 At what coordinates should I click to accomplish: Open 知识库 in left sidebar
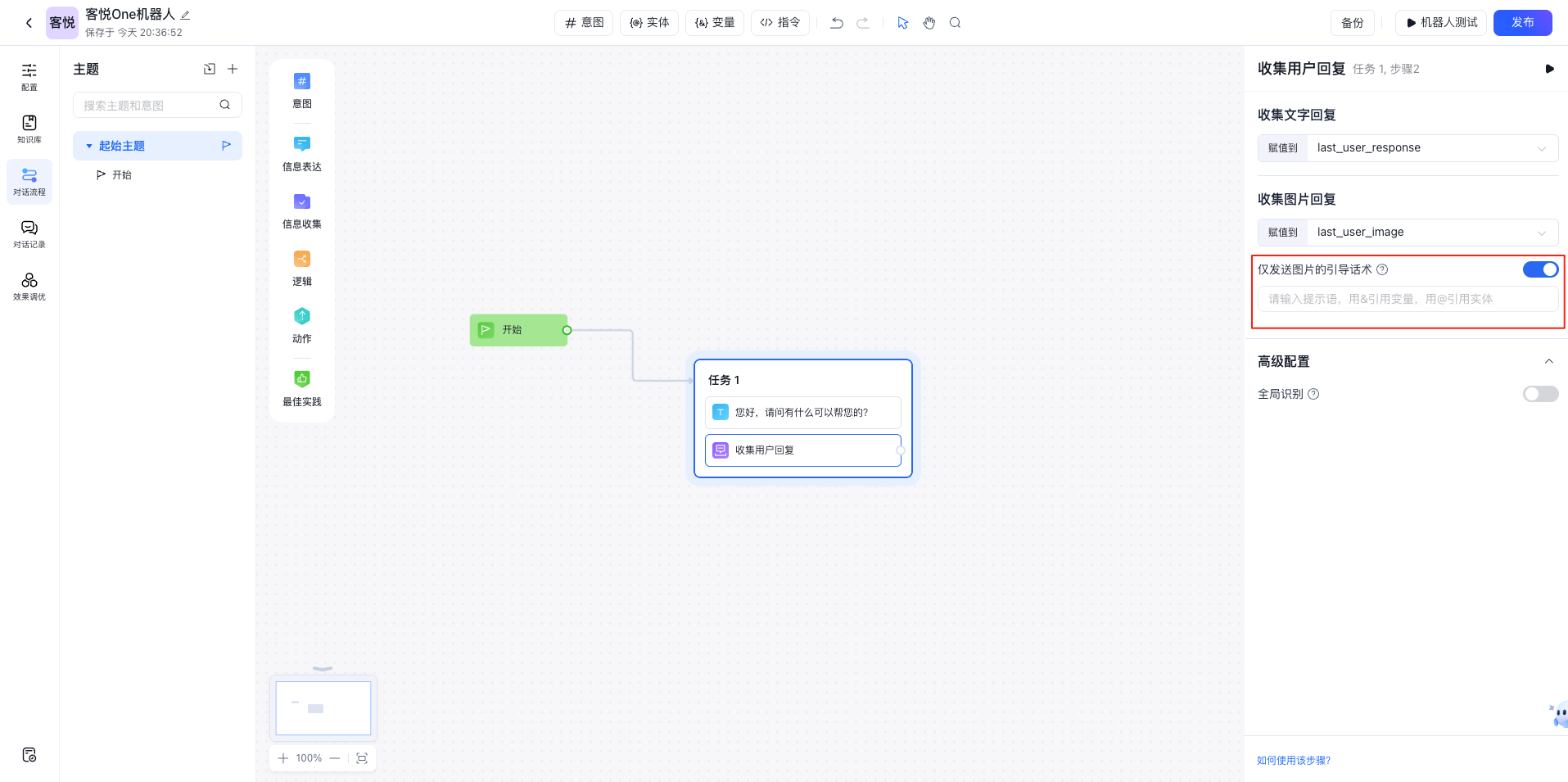pyautogui.click(x=29, y=129)
